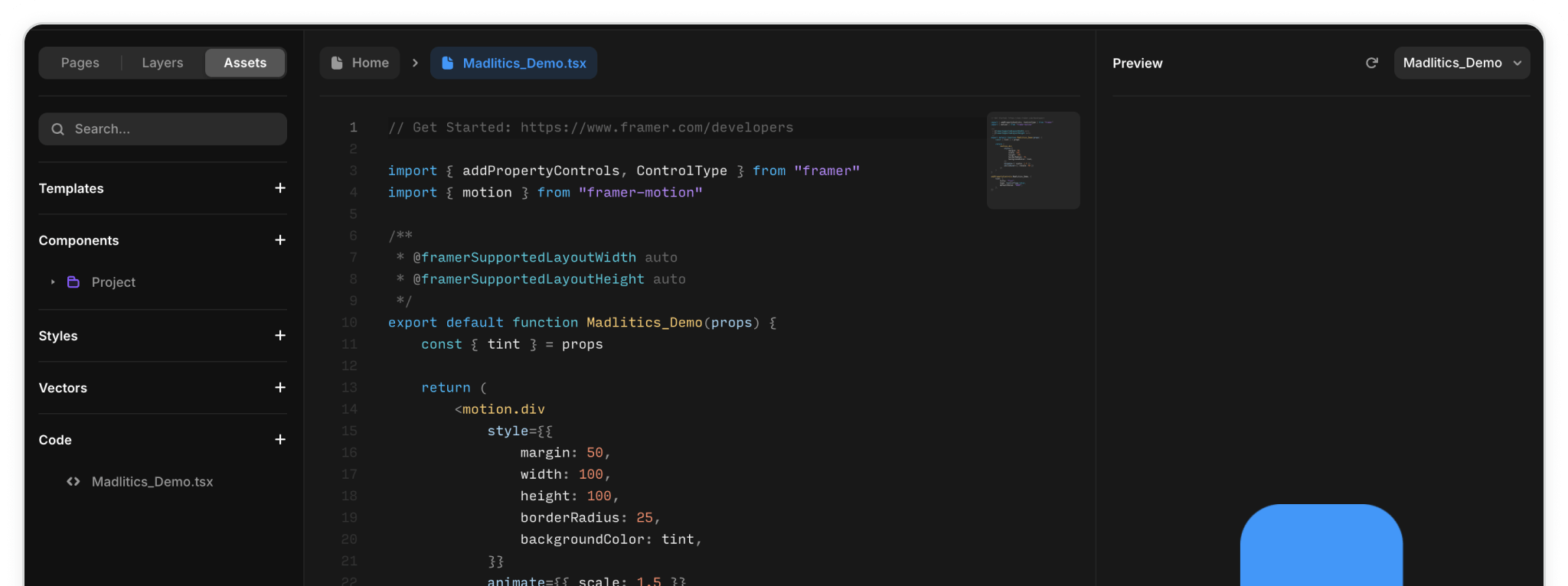Refresh the preview with reload icon
This screenshot has width=1568, height=586.
coord(1372,63)
